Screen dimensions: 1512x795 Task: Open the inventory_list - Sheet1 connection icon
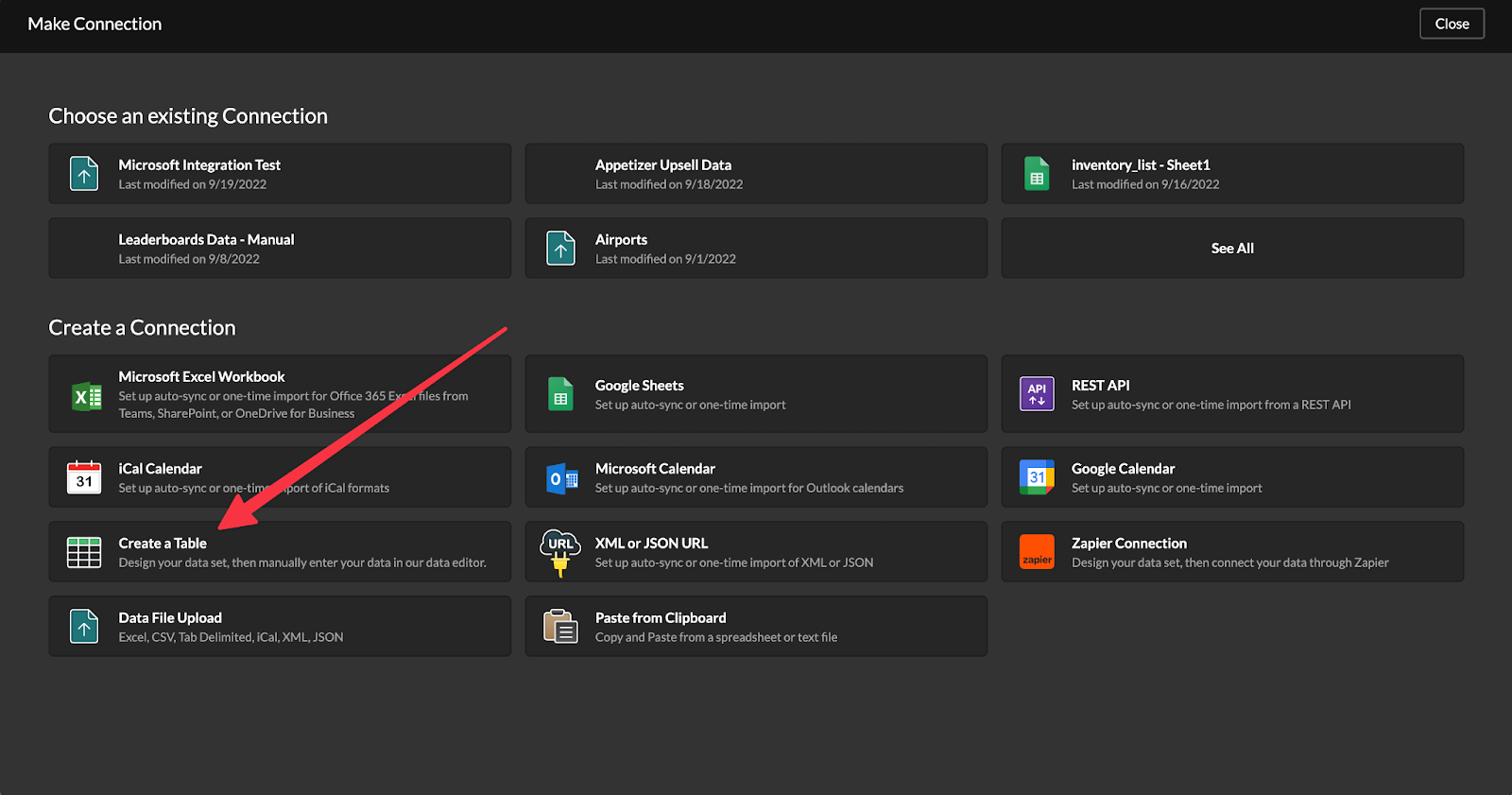[1037, 174]
